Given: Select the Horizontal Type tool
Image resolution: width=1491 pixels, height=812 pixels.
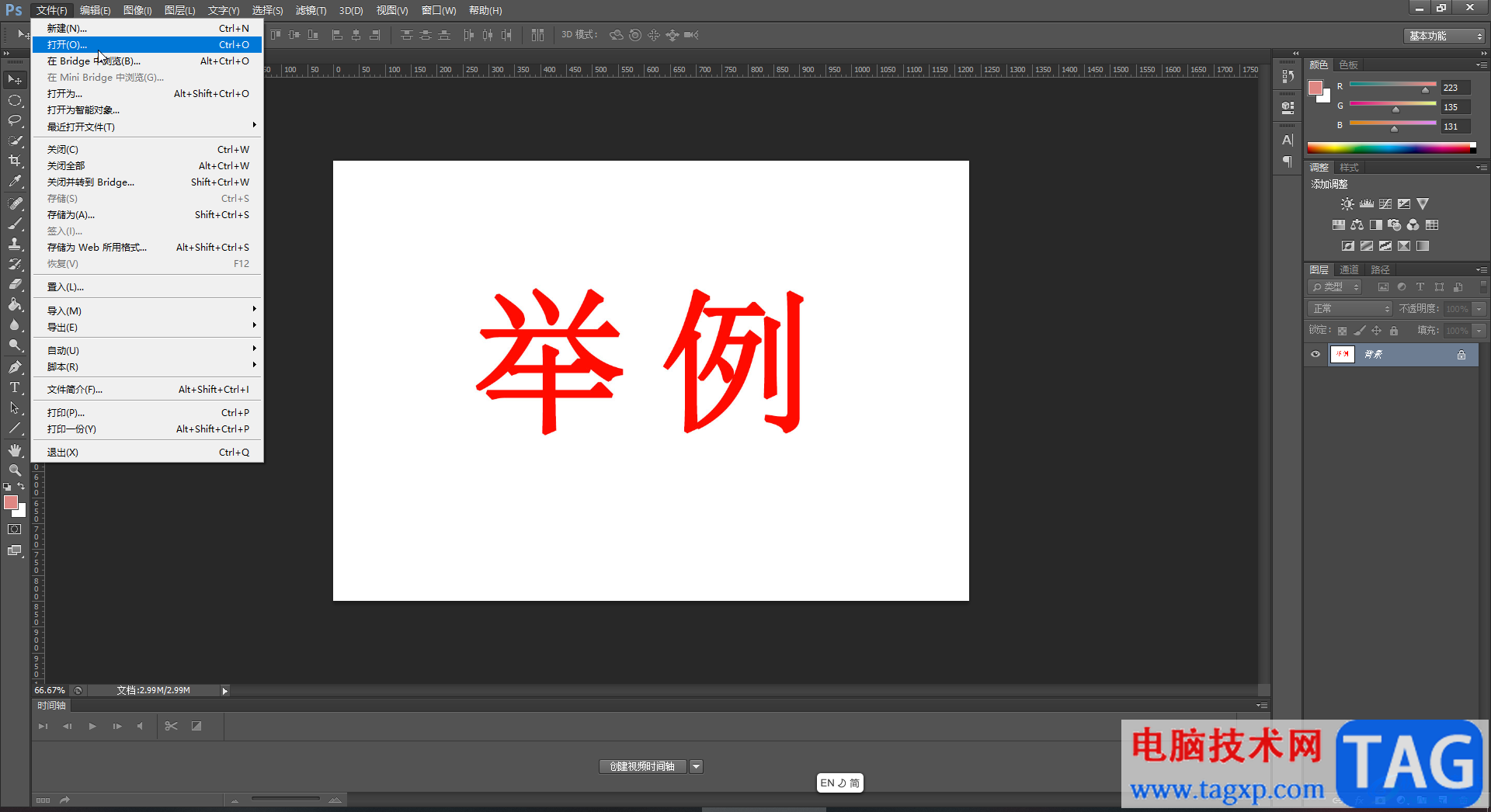Looking at the screenshot, I should coord(15,387).
